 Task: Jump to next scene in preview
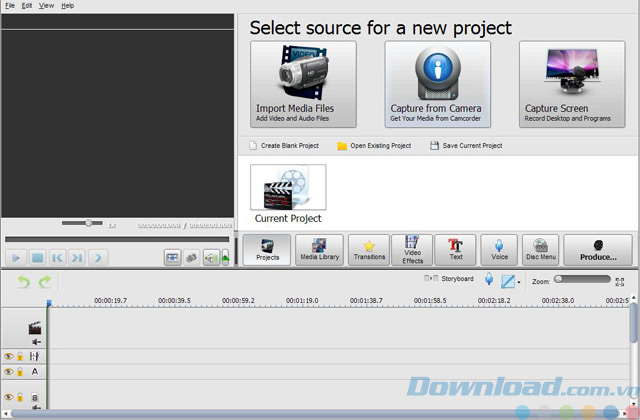(x=77, y=258)
